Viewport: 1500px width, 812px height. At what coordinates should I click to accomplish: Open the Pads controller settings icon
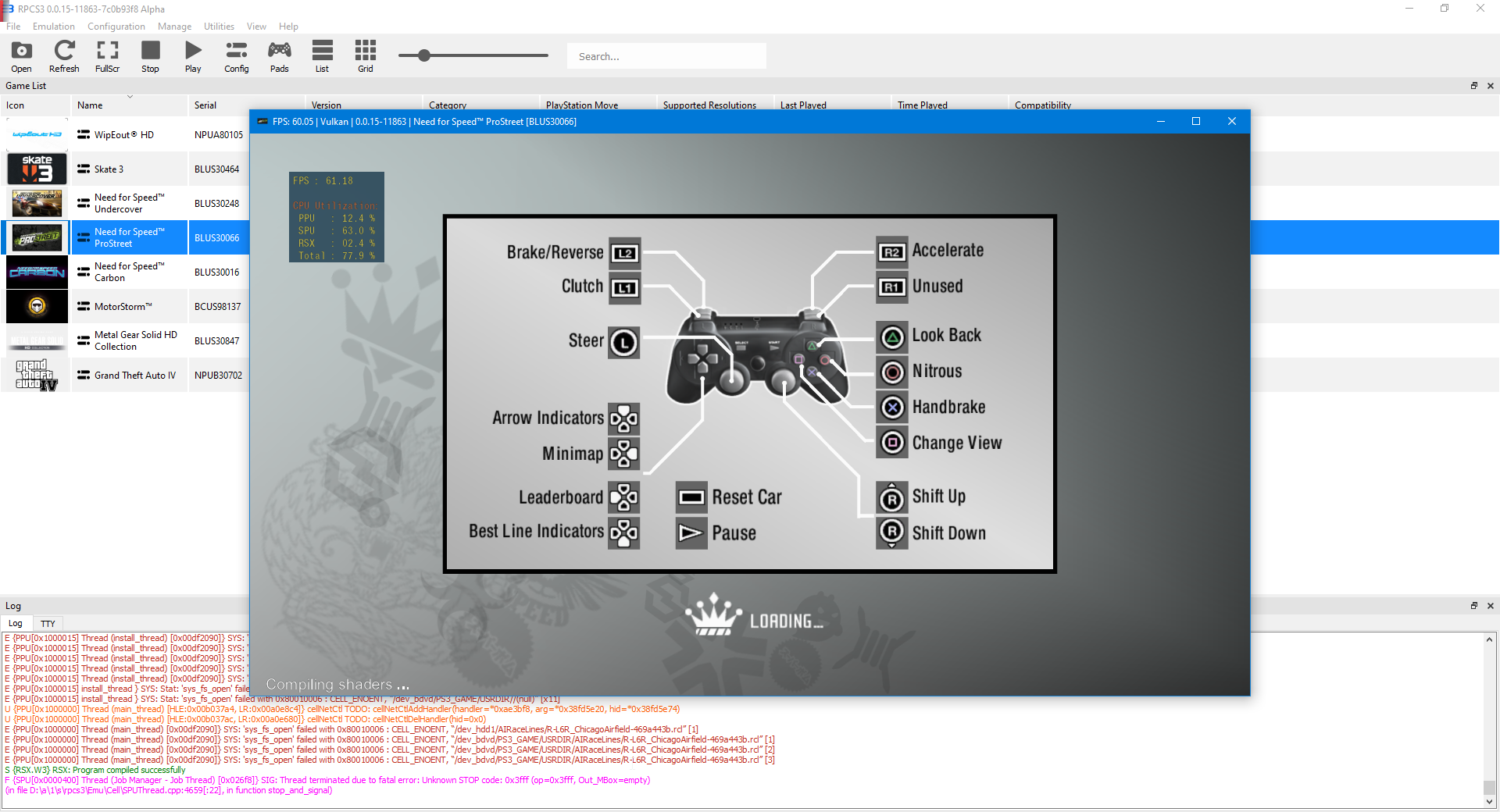coord(279,55)
